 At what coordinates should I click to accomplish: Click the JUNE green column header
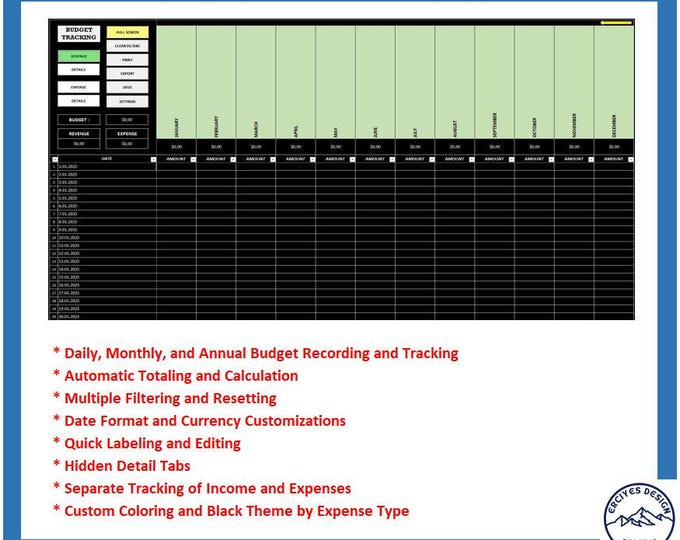pyautogui.click(x=376, y=82)
